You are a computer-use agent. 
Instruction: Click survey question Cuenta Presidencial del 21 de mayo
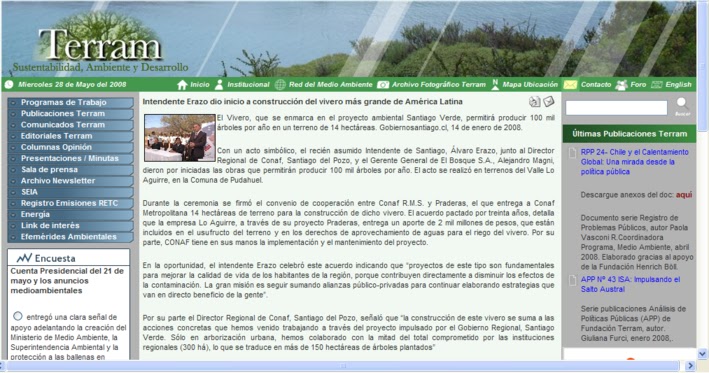tap(67, 281)
